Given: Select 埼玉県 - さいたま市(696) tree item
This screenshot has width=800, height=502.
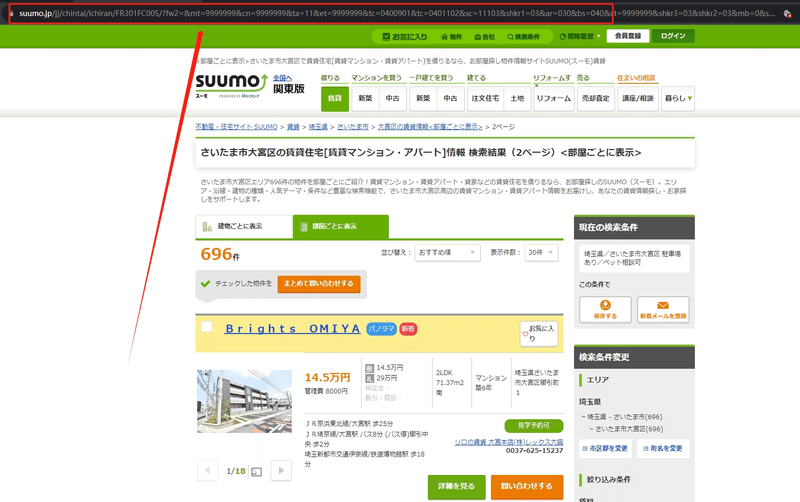Looking at the screenshot, I should pyautogui.click(x=625, y=417).
